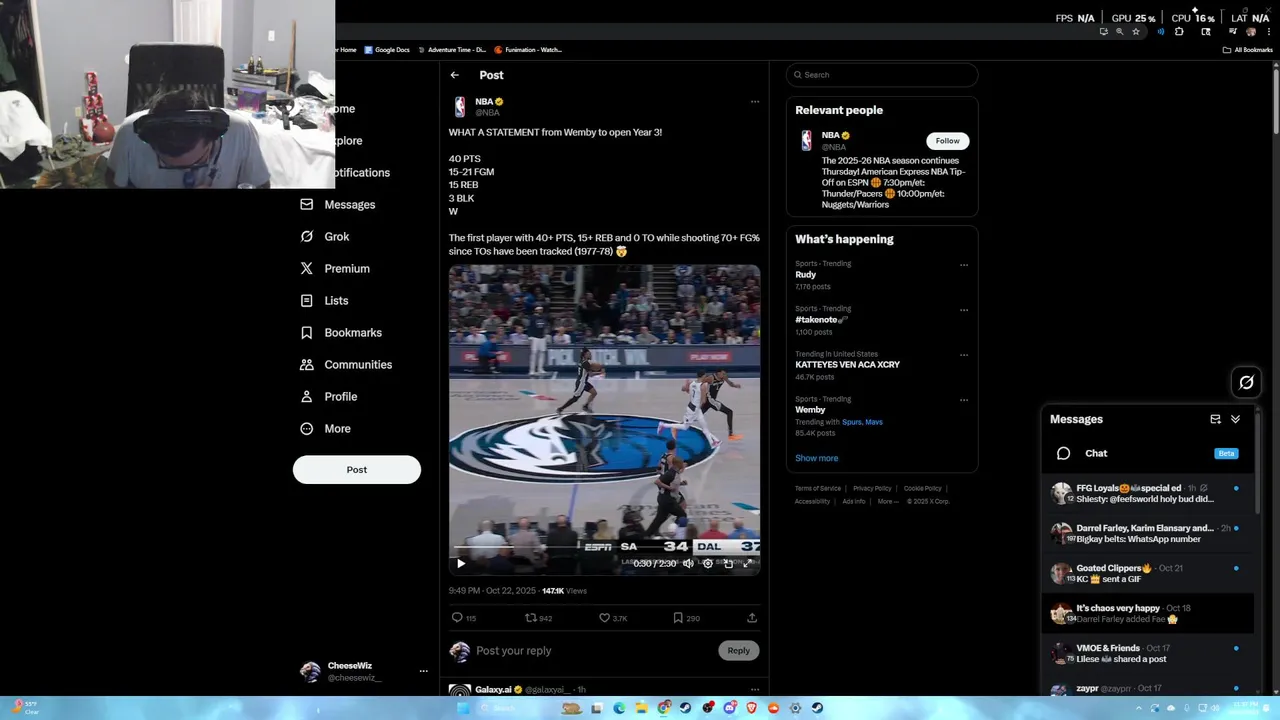Open the All Bookmarks folder

point(1248,50)
